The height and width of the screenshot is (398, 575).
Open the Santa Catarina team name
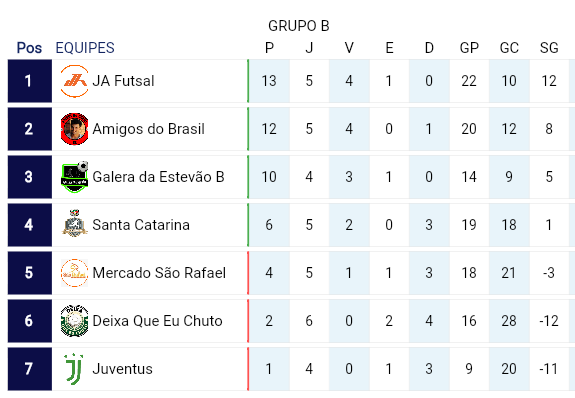point(141,225)
